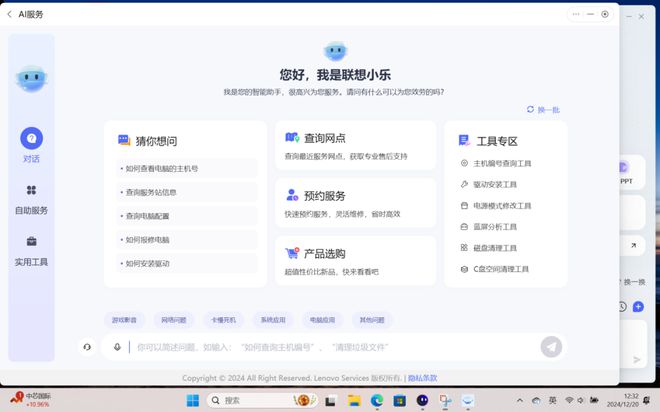Open the volume speaker tray icon
Viewport: 660px width, 412px height.
click(x=580, y=400)
